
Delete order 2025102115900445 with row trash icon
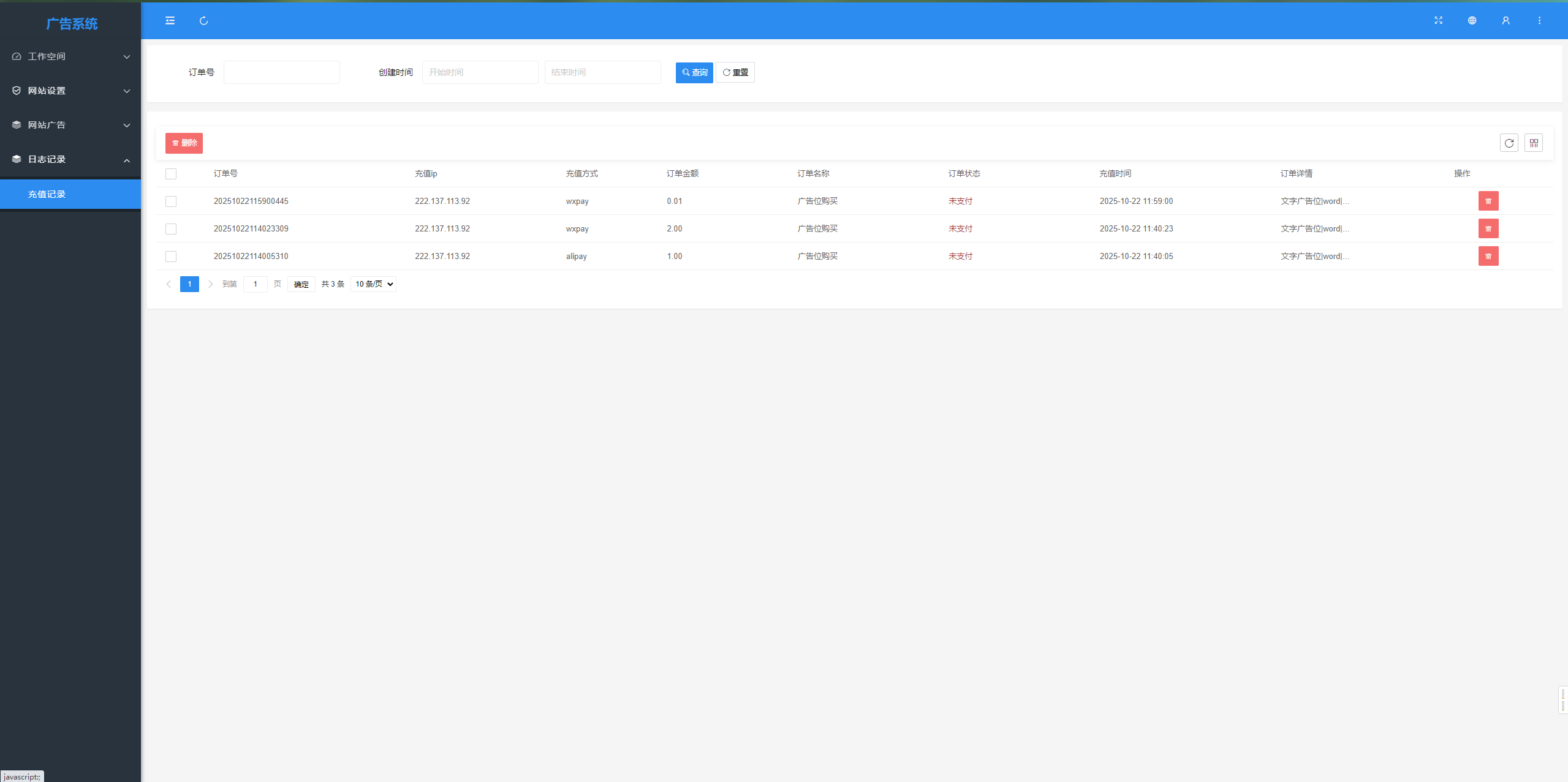(1488, 201)
